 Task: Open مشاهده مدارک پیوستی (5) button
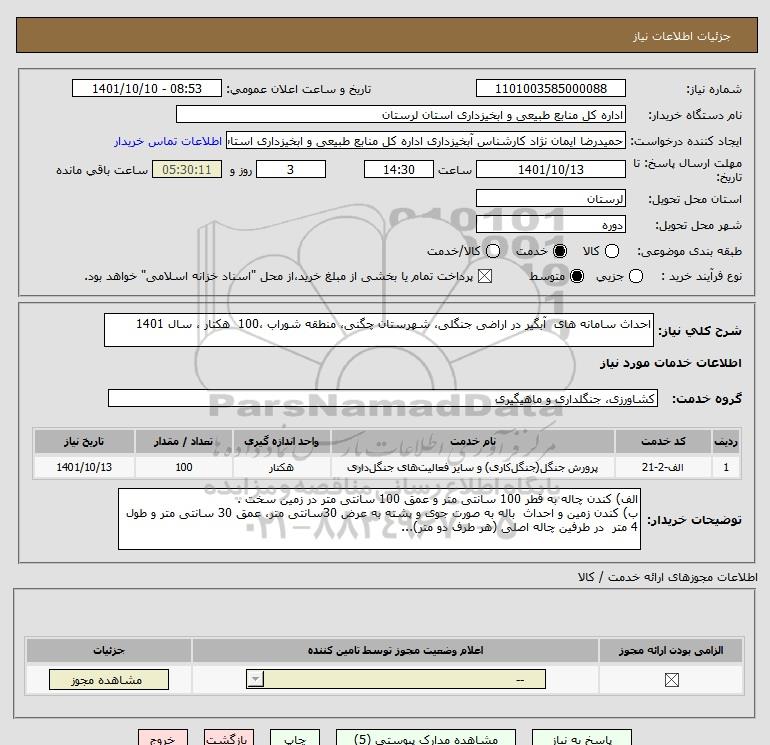pyautogui.click(x=426, y=738)
